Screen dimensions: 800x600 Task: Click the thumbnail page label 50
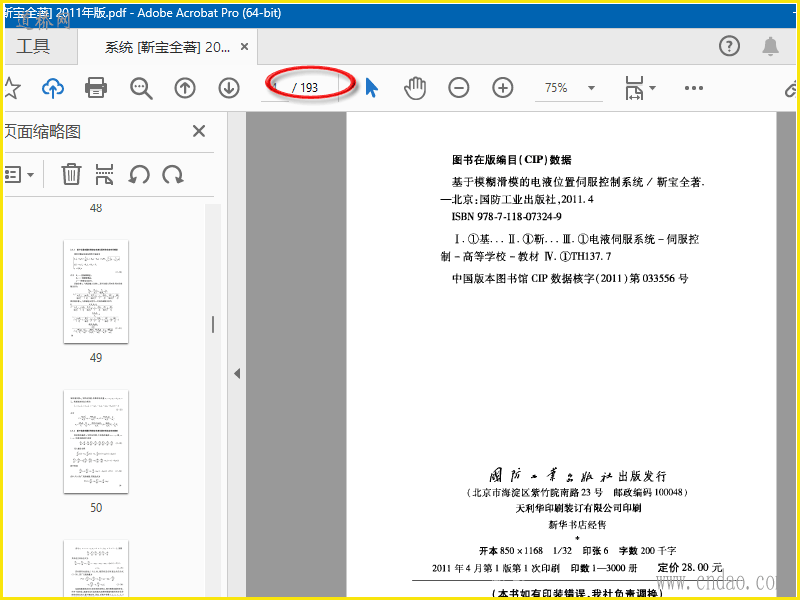pyautogui.click(x=96, y=508)
